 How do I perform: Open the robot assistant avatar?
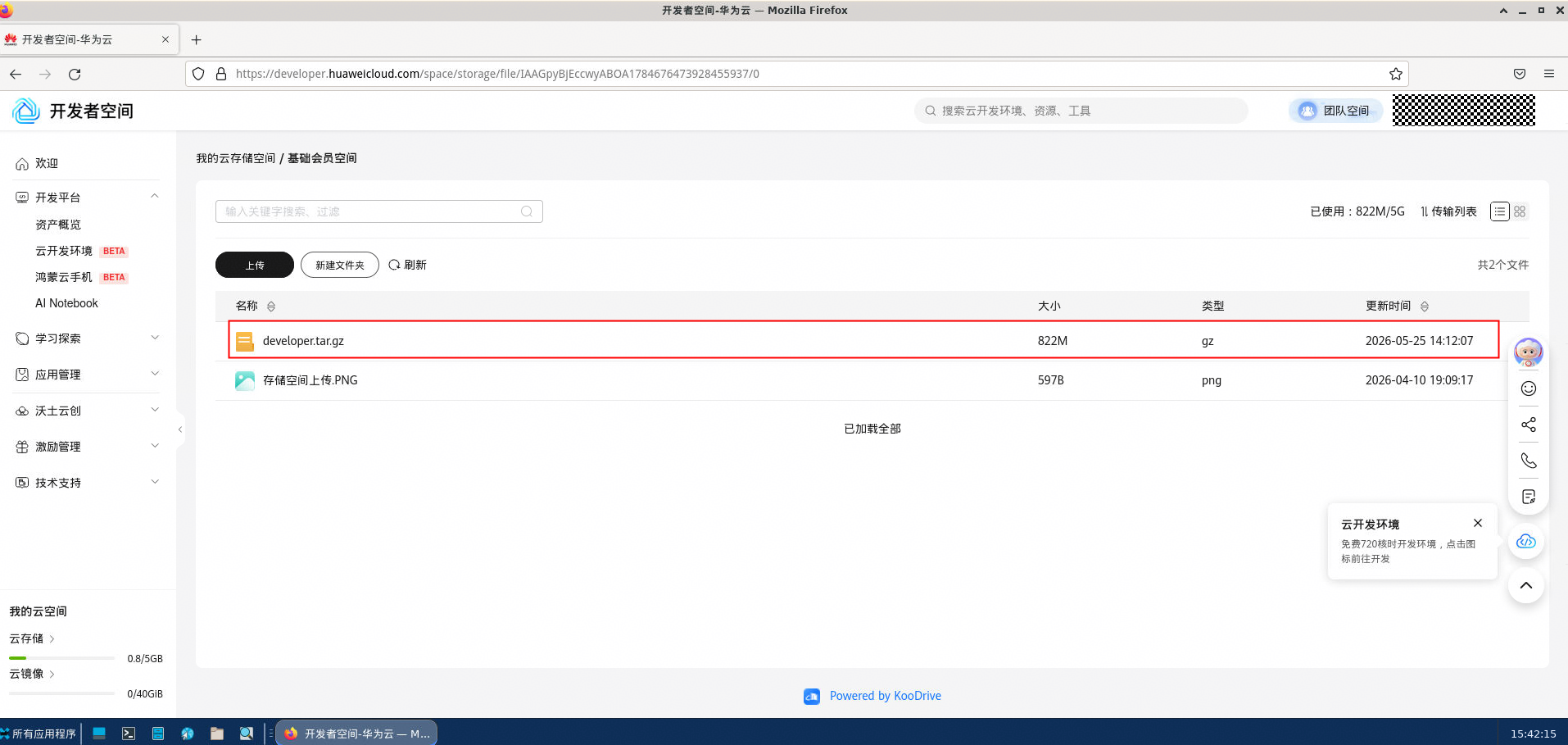(x=1528, y=352)
